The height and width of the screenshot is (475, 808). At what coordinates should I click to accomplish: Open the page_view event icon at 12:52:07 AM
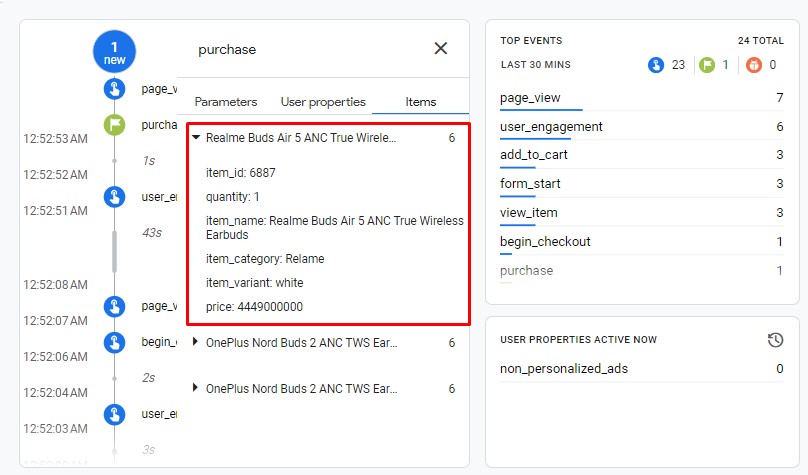114,306
